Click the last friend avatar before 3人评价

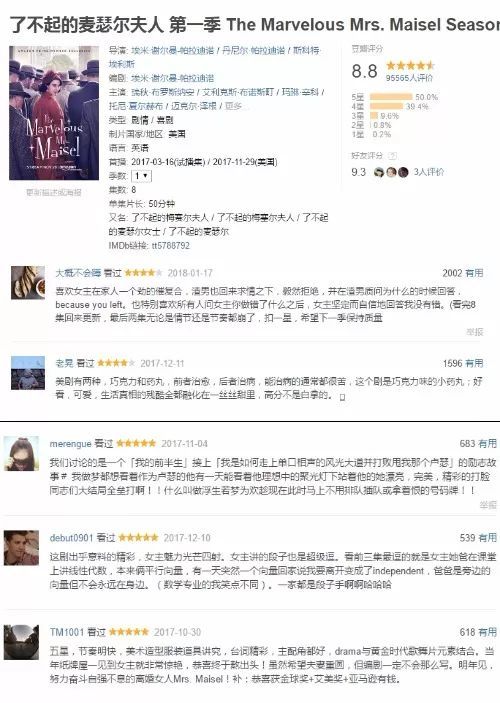pyautogui.click(x=403, y=172)
